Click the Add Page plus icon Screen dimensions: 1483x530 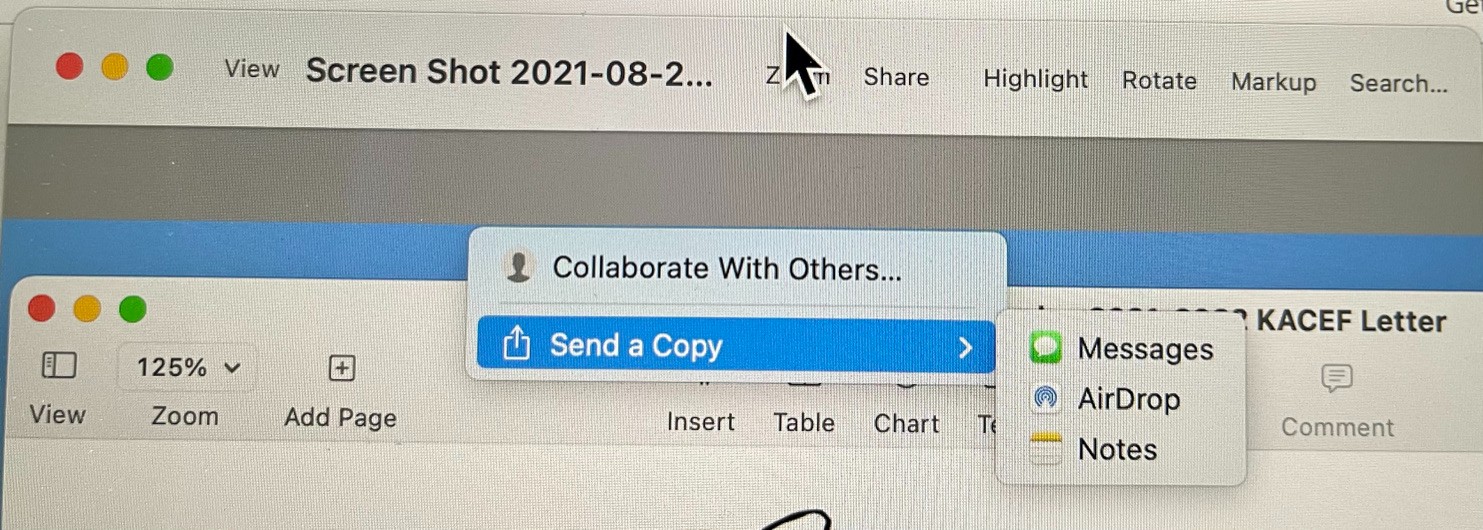coord(342,368)
